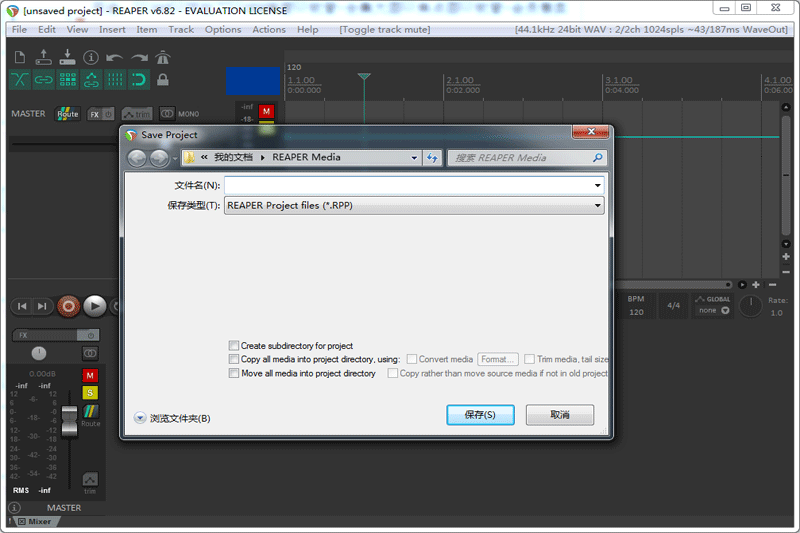Toggle the snap magnet icon
The height and width of the screenshot is (533, 800).
[139, 79]
